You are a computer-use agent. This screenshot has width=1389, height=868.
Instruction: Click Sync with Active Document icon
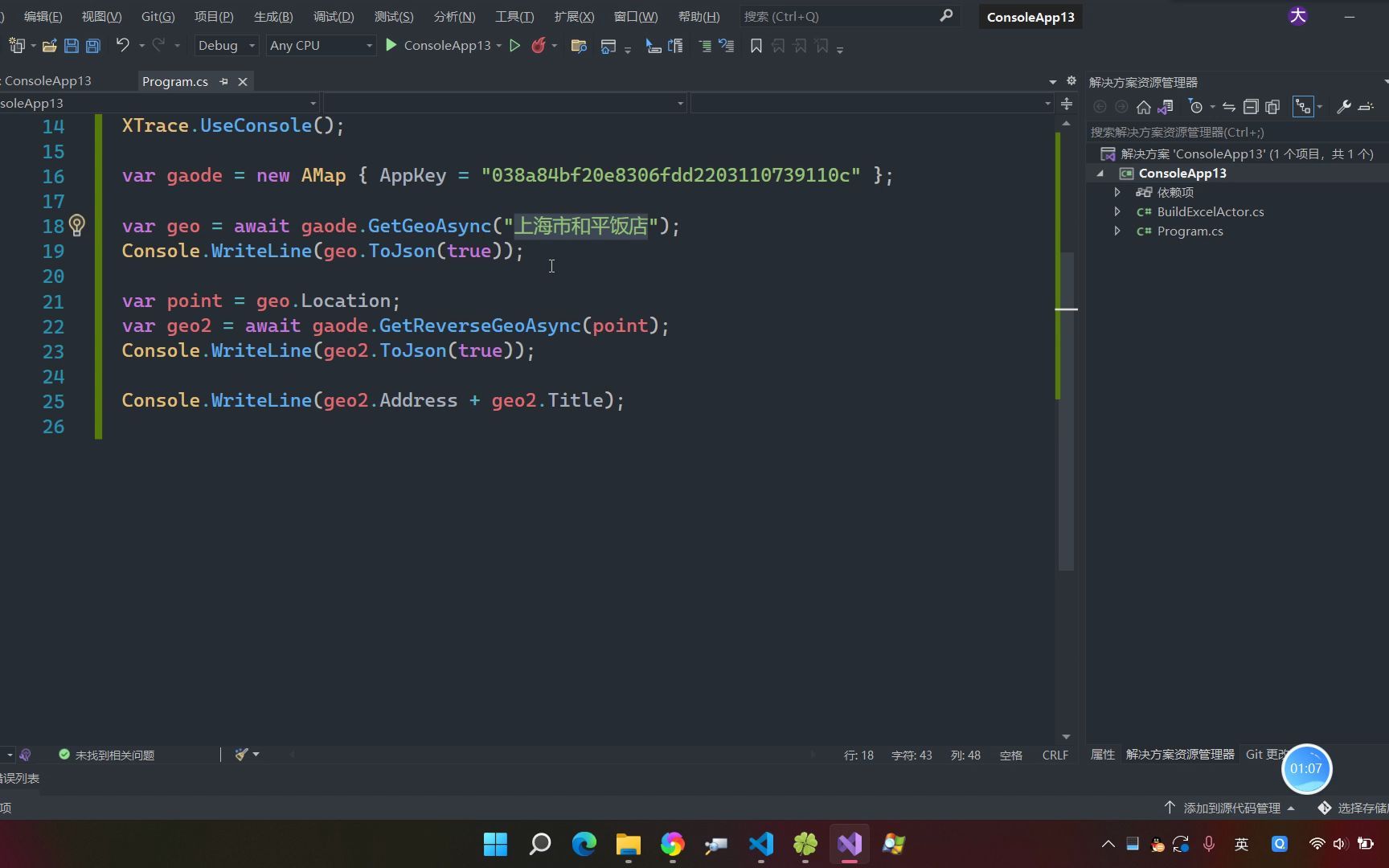(1228, 107)
